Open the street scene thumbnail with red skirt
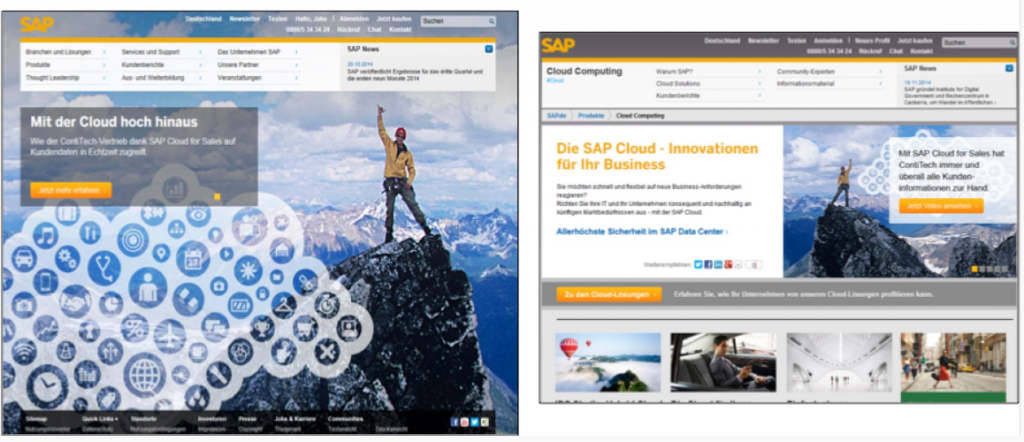This screenshot has height=442, width=1024. [x=953, y=362]
